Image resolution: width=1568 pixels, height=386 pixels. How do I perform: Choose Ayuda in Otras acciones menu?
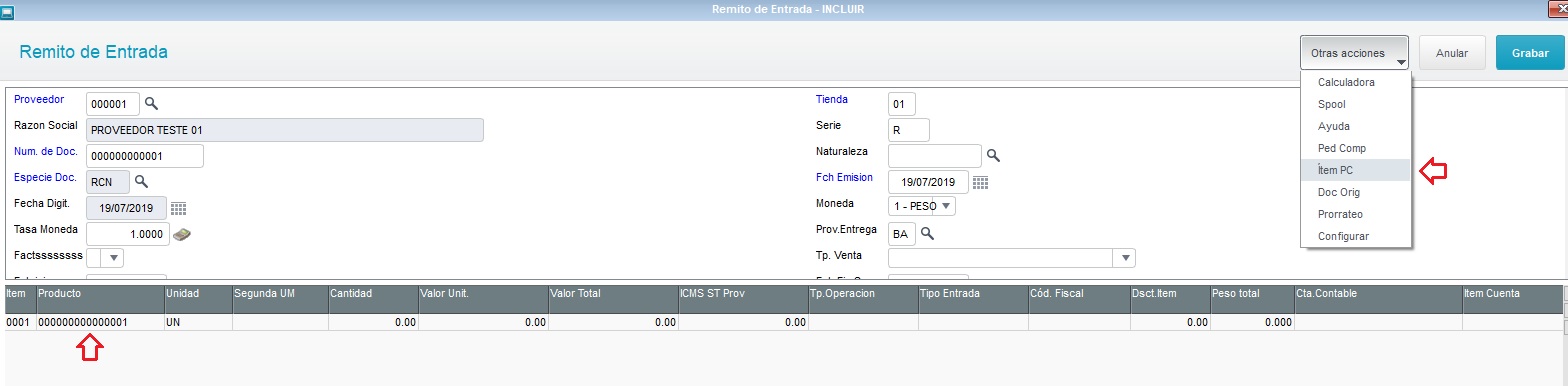click(1355, 126)
